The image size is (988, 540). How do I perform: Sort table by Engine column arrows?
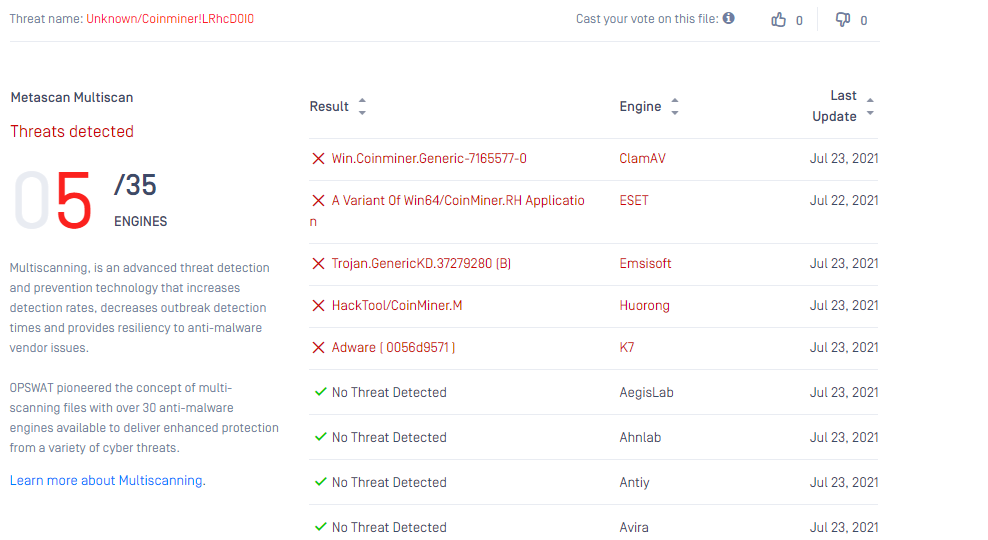(675, 106)
